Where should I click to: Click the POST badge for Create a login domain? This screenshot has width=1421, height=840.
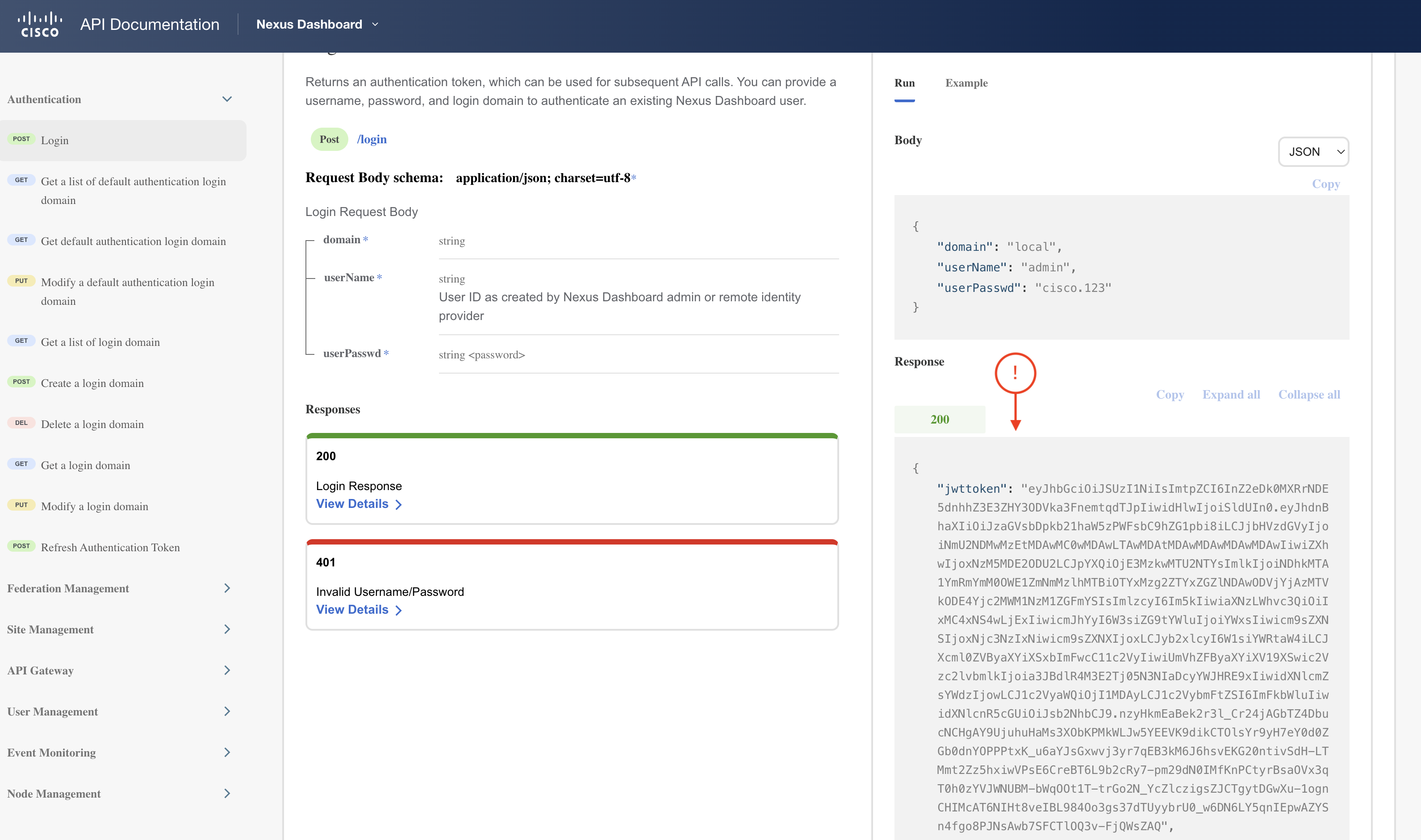[x=21, y=382]
